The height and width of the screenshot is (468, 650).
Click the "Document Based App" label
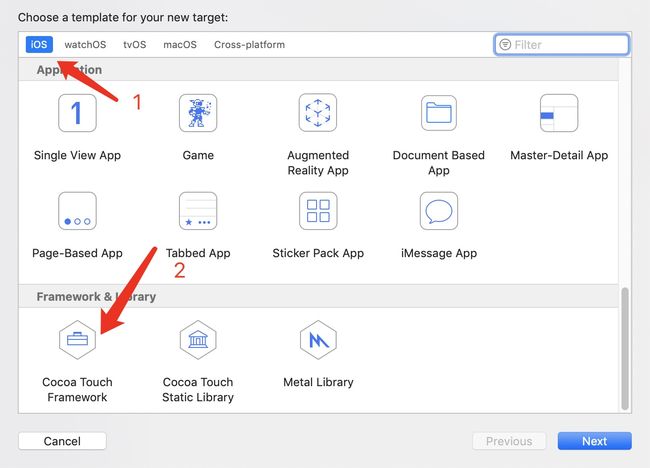(439, 162)
